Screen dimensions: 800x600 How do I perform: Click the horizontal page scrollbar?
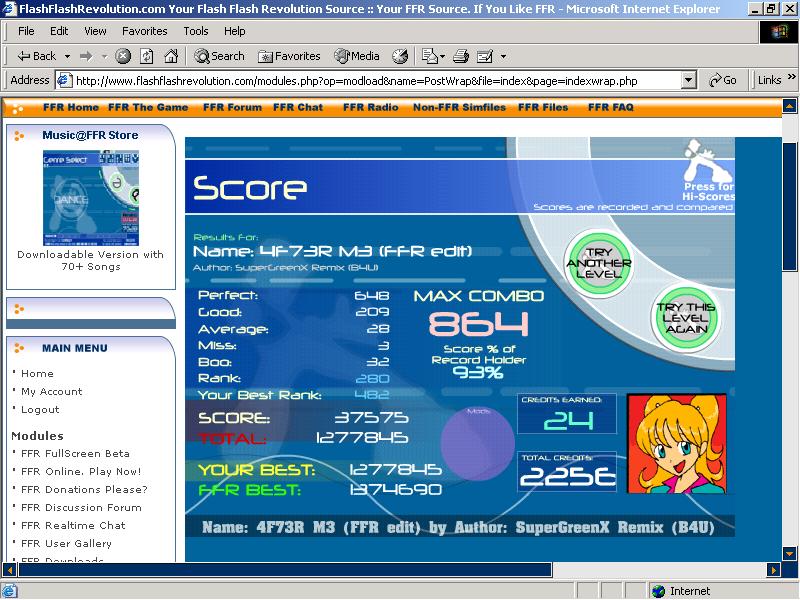point(285,569)
